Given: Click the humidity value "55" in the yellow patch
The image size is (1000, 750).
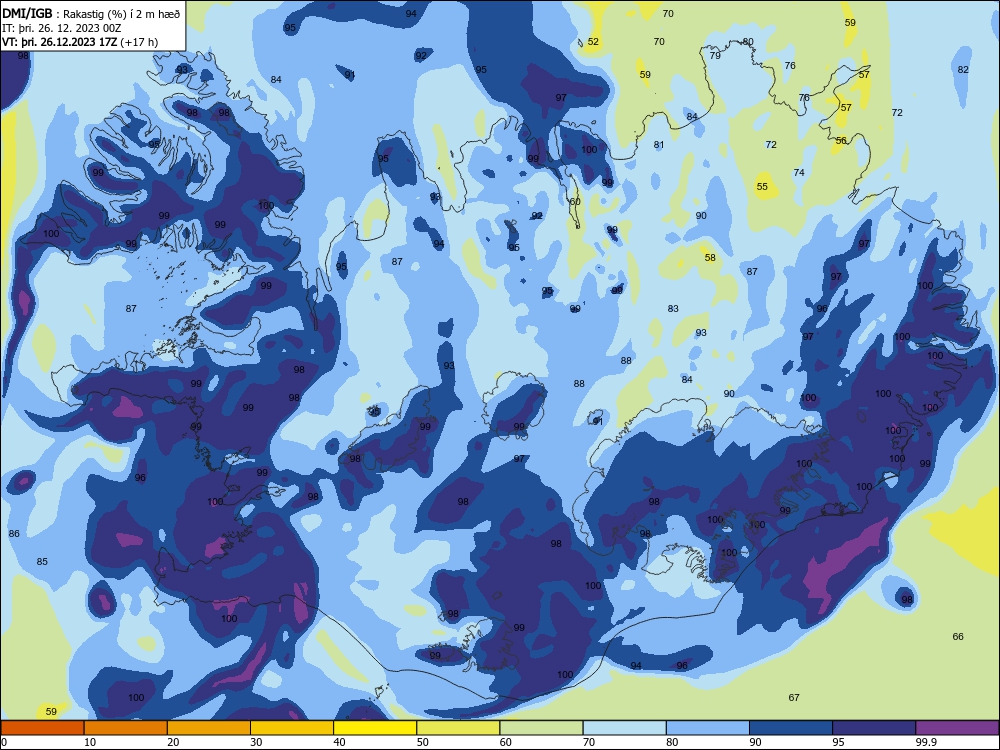Looking at the screenshot, I should pos(762,187).
